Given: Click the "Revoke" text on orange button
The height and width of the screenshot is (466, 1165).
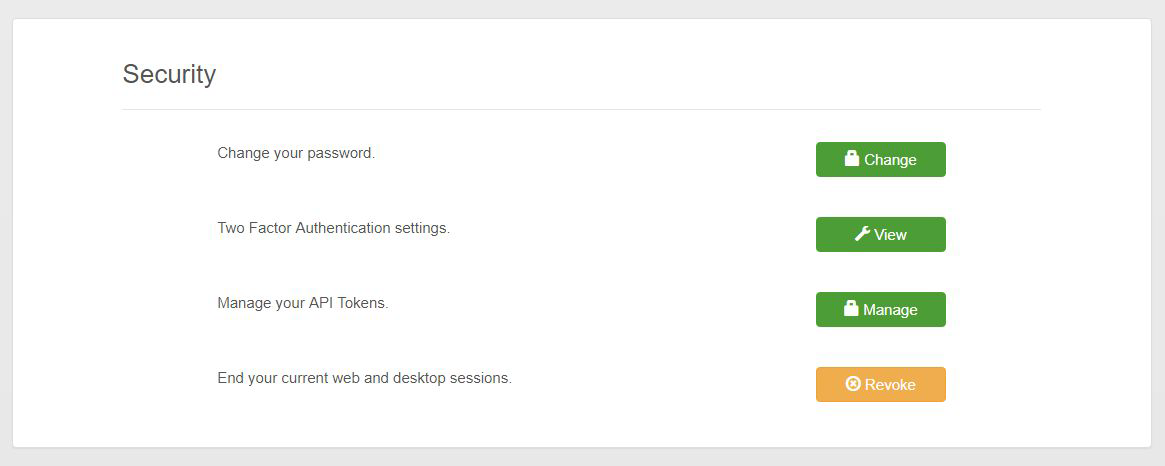Looking at the screenshot, I should point(890,385).
